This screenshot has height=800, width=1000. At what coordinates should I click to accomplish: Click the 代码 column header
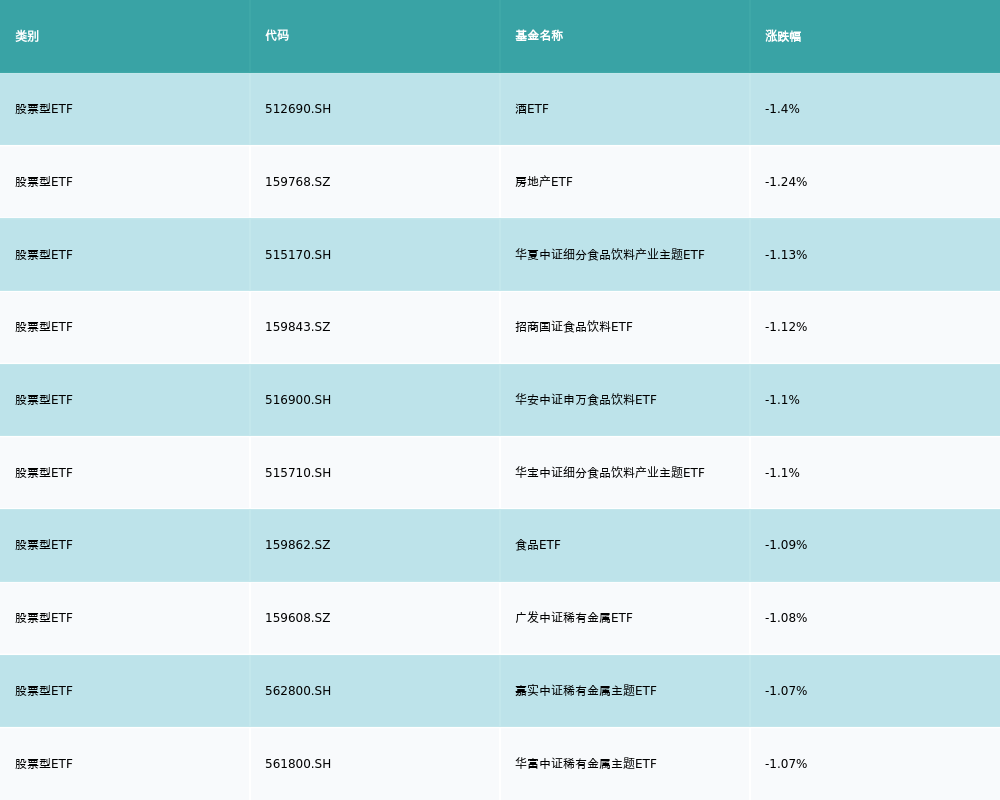pos(277,36)
